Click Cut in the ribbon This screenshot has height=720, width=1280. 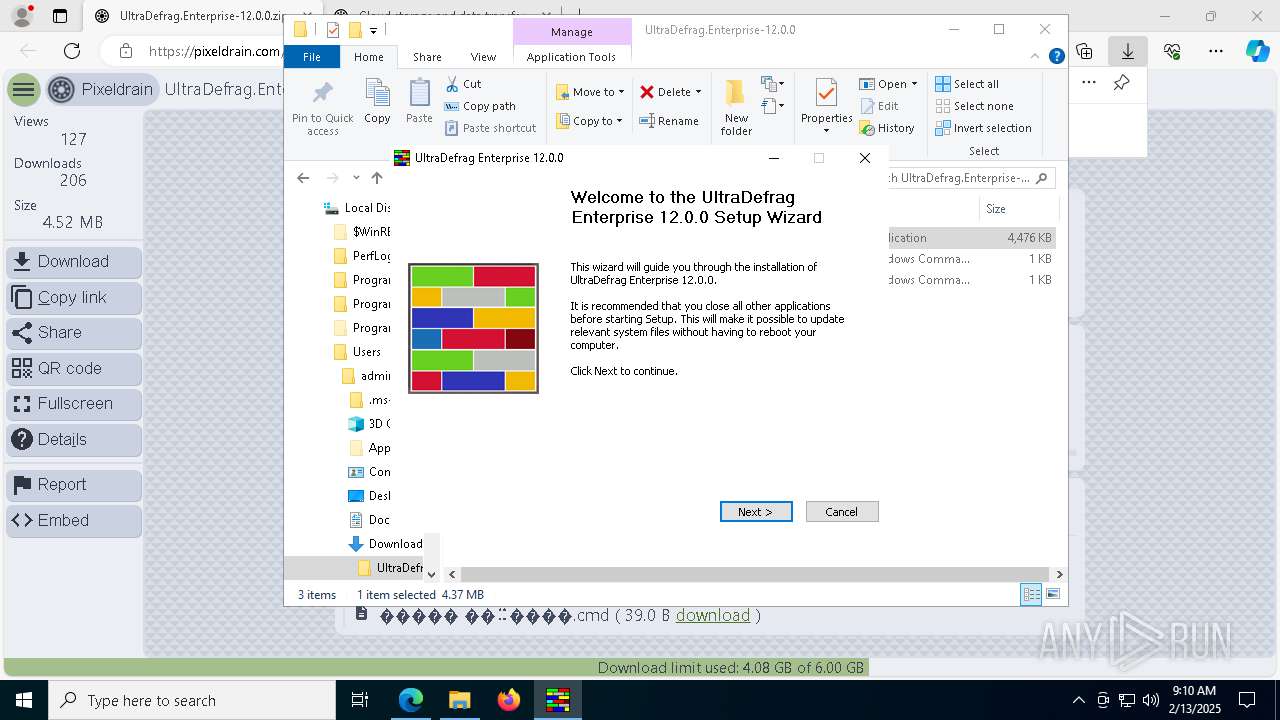463,84
